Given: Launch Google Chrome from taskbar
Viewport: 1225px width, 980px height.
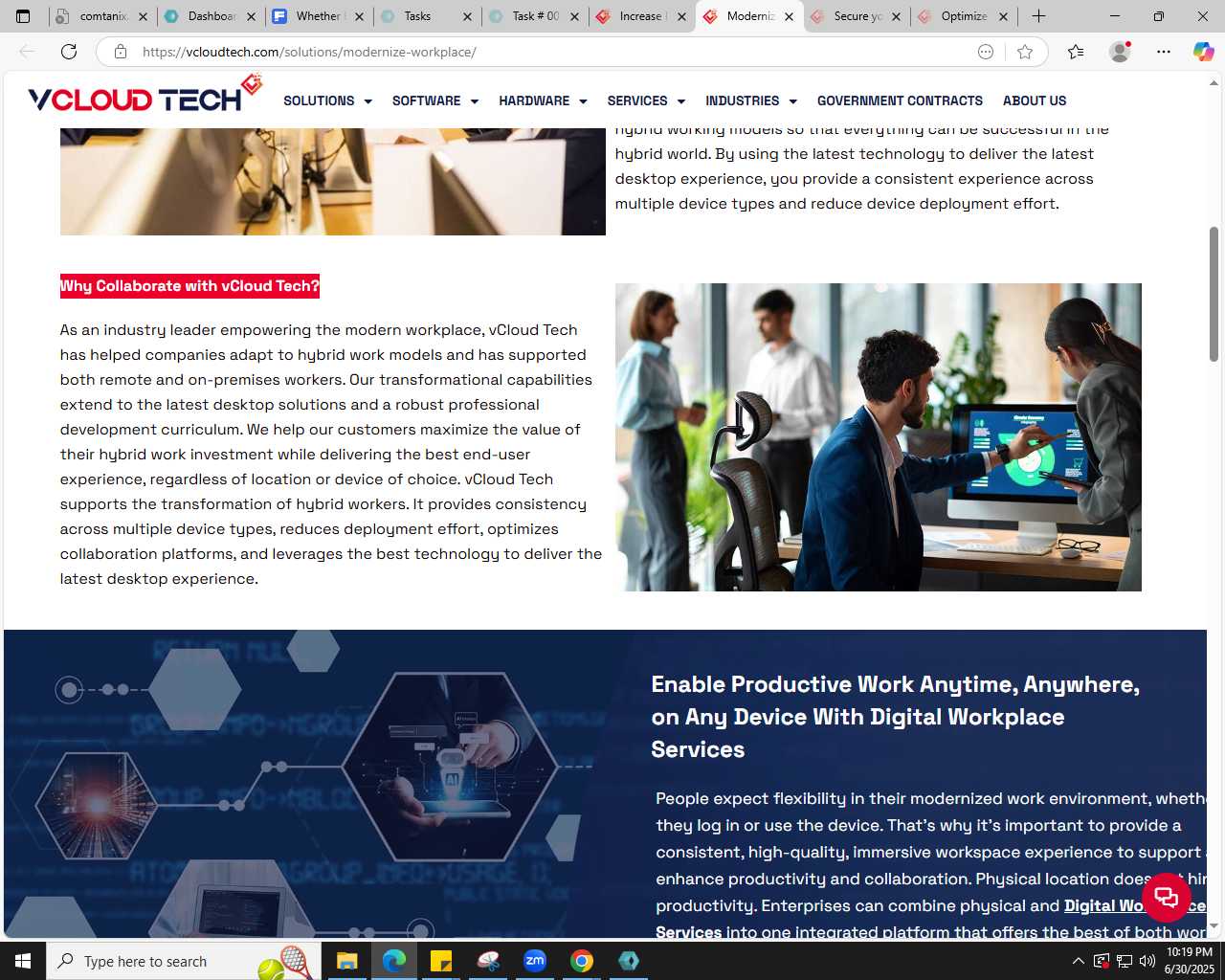Looking at the screenshot, I should pyautogui.click(x=582, y=961).
